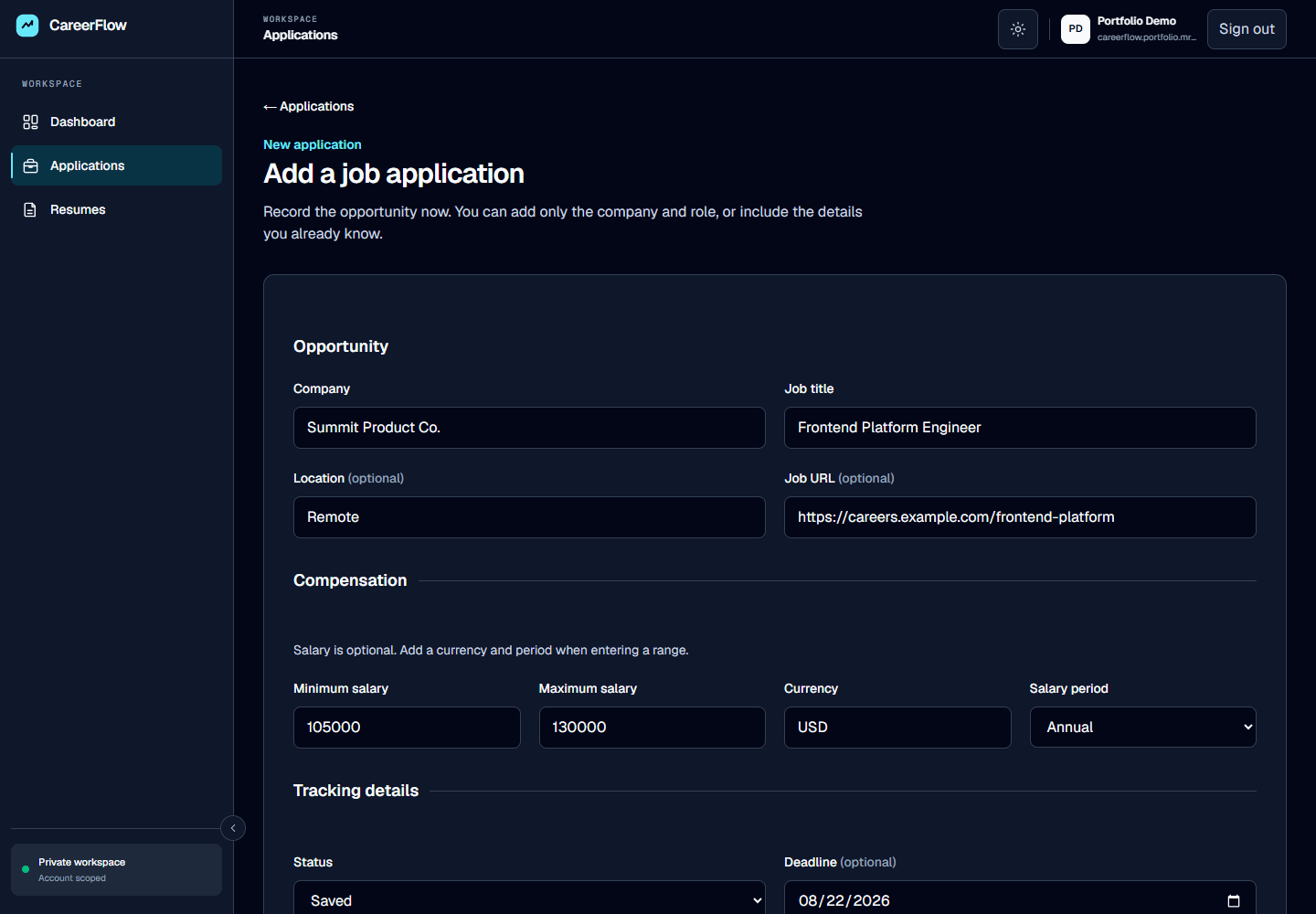Image resolution: width=1316 pixels, height=914 pixels.
Task: Click the Job URL input field
Action: click(1020, 517)
